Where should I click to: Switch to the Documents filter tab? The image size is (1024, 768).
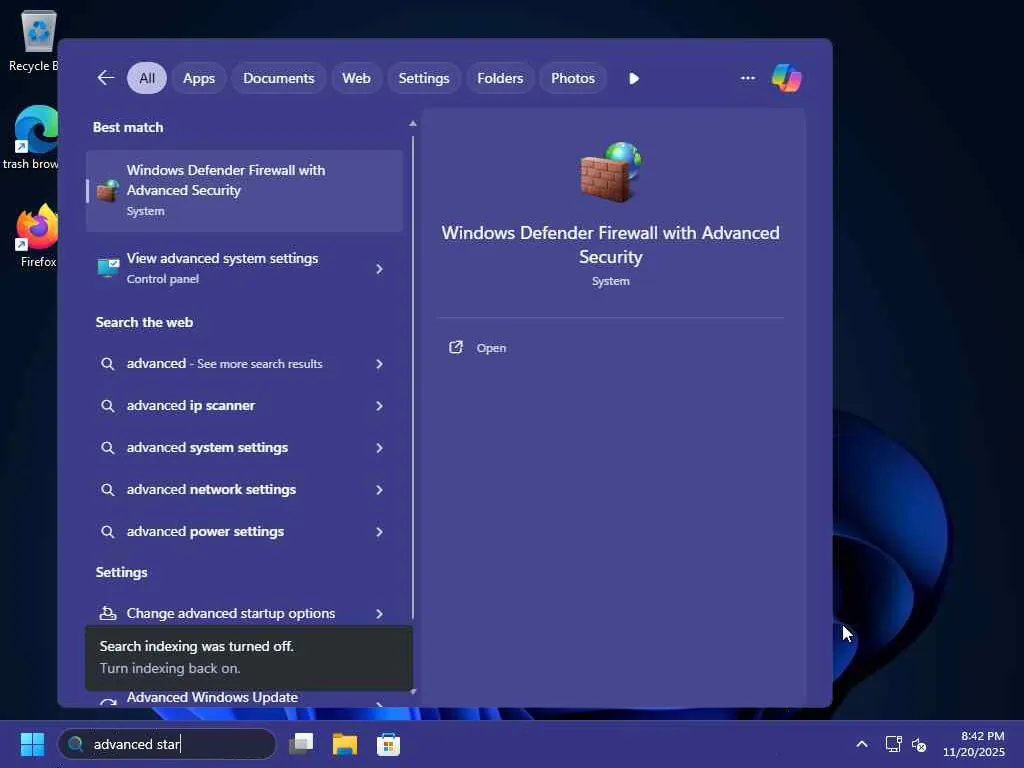click(279, 78)
